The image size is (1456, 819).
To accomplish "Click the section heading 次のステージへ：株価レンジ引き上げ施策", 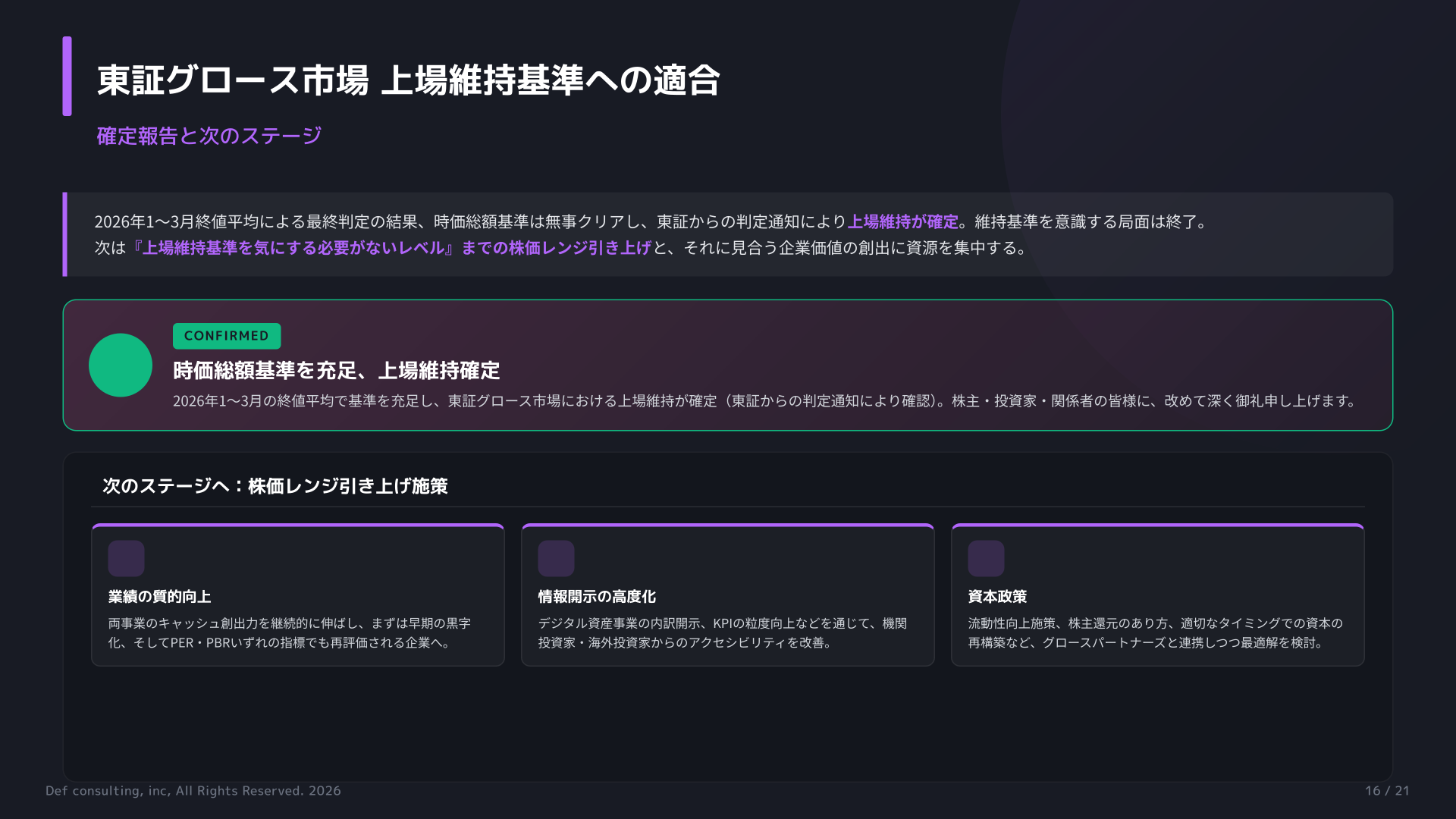I will (x=275, y=486).
